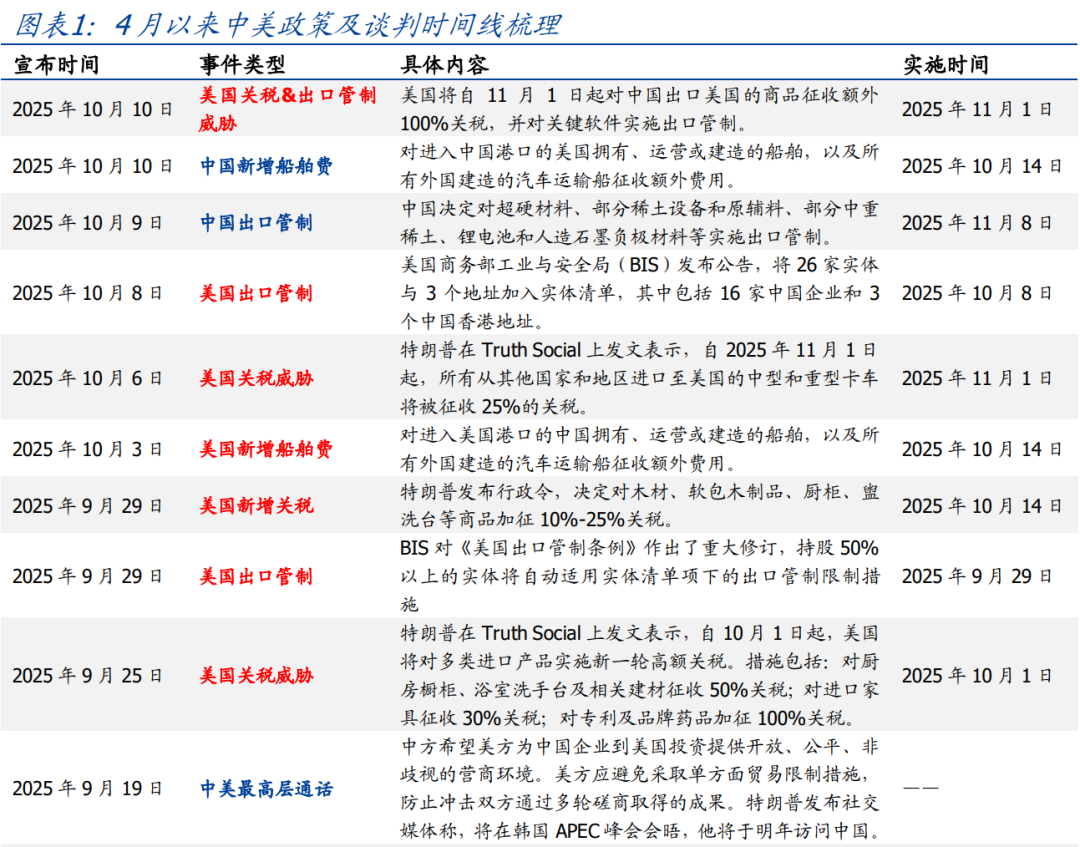Select the announcement date 2025年10月9日
1080x847 pixels.
click(x=87, y=222)
